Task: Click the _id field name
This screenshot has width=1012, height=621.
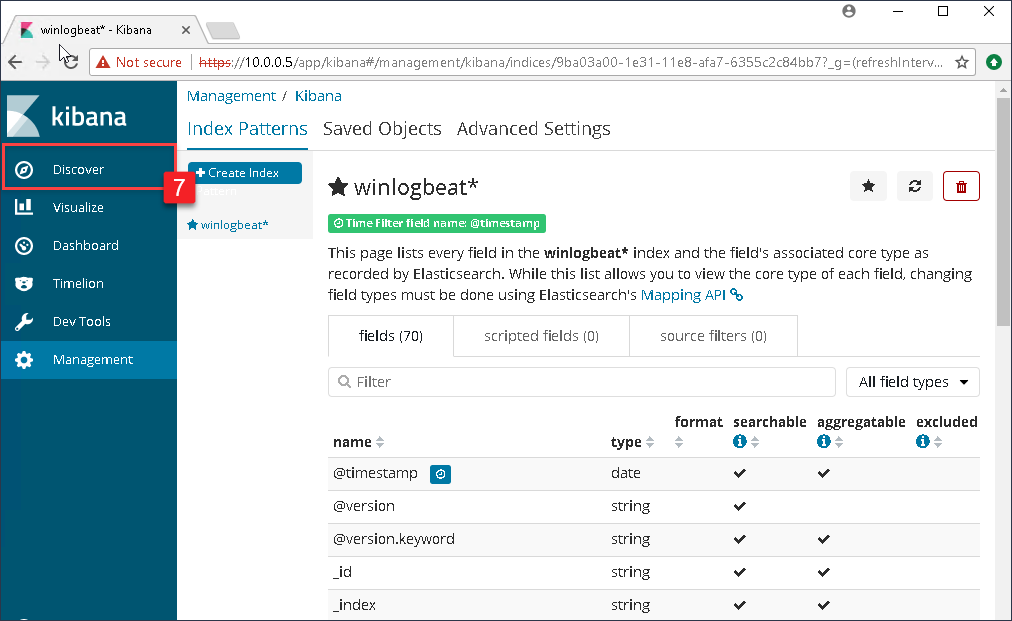Action: click(342, 572)
